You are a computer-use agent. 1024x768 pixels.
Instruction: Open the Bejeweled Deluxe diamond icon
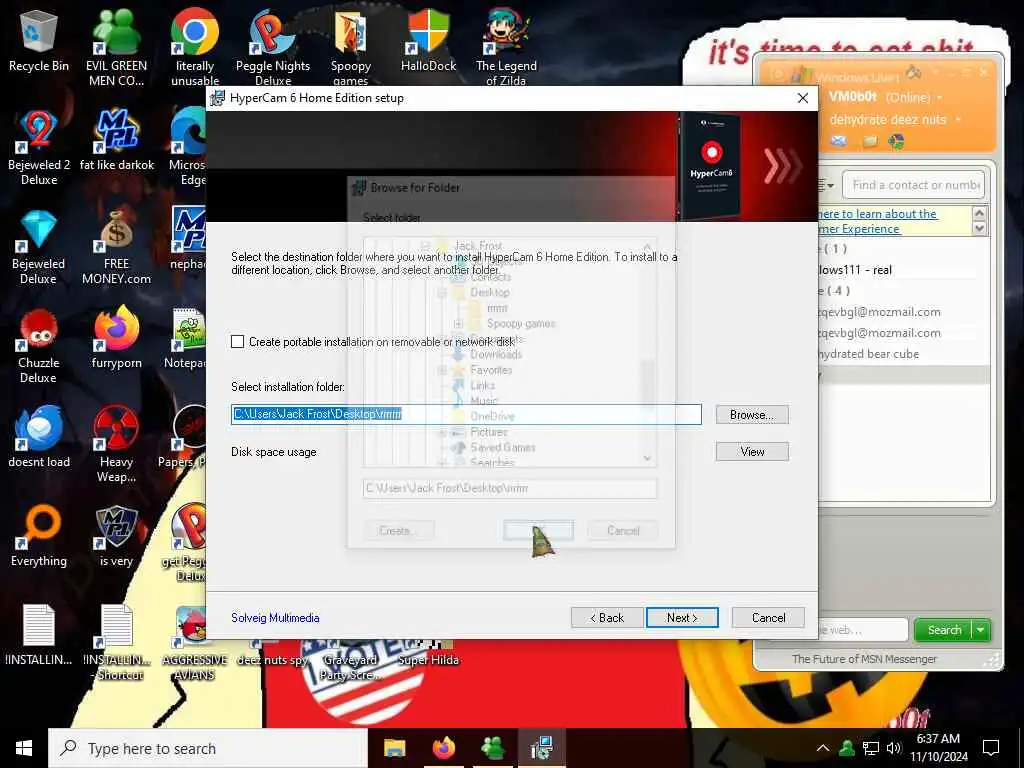click(39, 247)
